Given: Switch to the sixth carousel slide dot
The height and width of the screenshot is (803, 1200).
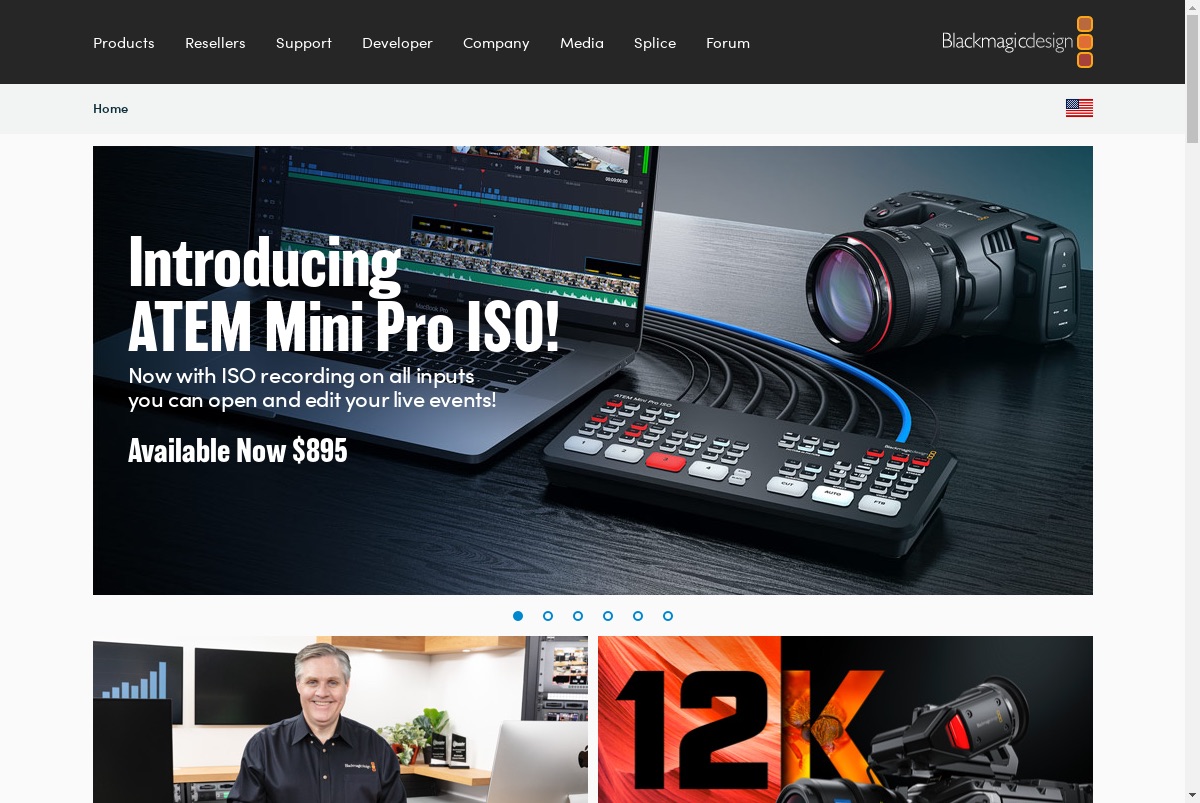Looking at the screenshot, I should (x=668, y=616).
